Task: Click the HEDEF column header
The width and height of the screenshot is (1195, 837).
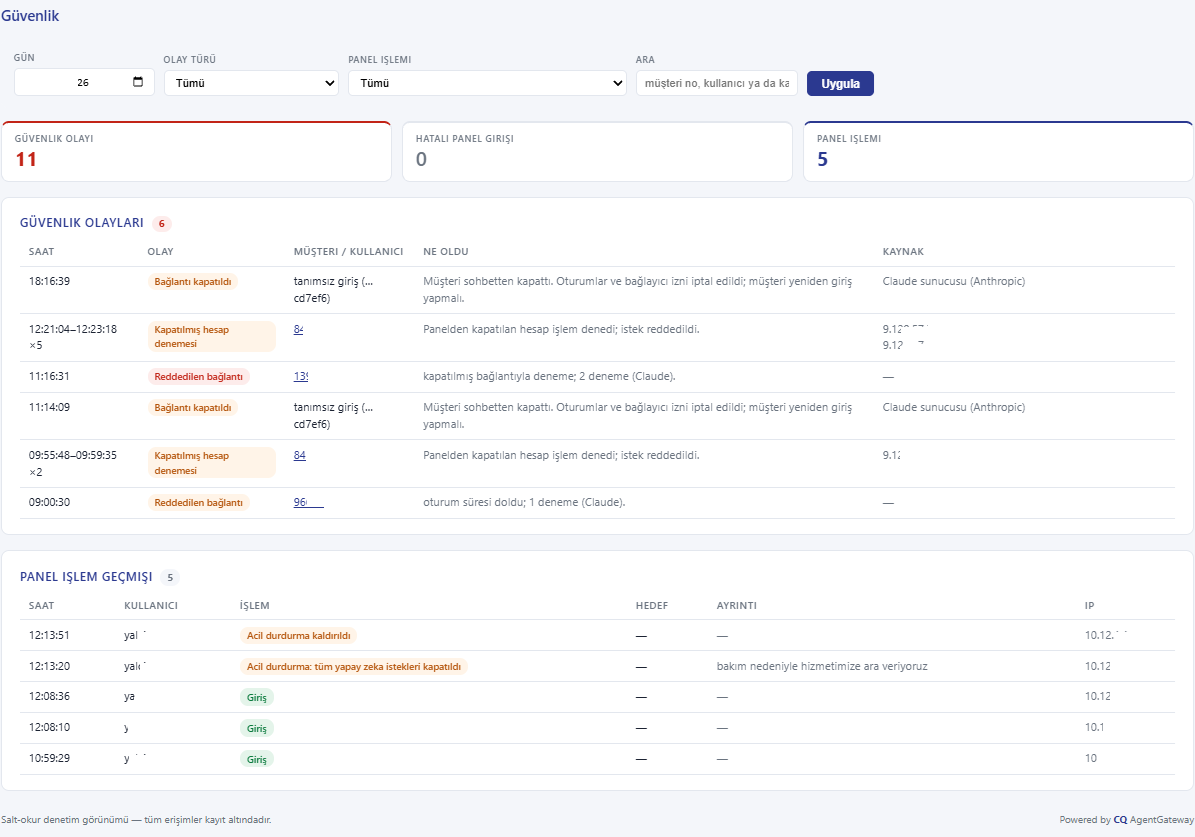Action: [652, 606]
